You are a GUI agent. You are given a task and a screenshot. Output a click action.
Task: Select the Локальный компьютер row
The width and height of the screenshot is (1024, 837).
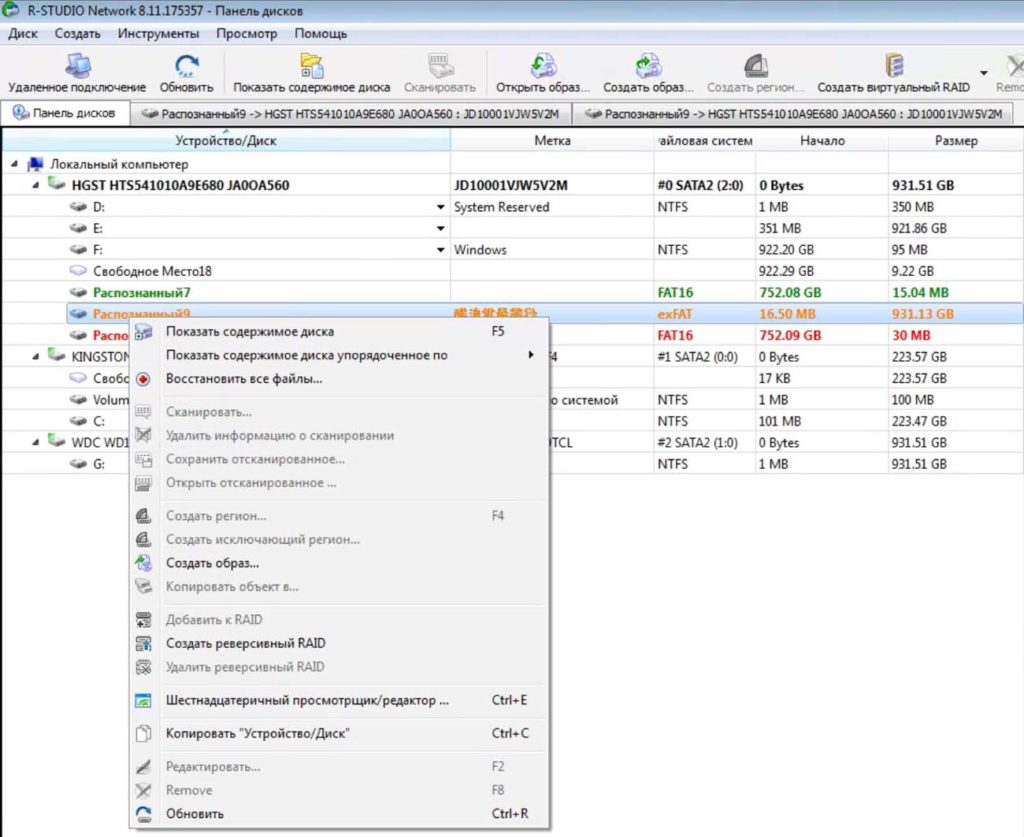(512, 164)
